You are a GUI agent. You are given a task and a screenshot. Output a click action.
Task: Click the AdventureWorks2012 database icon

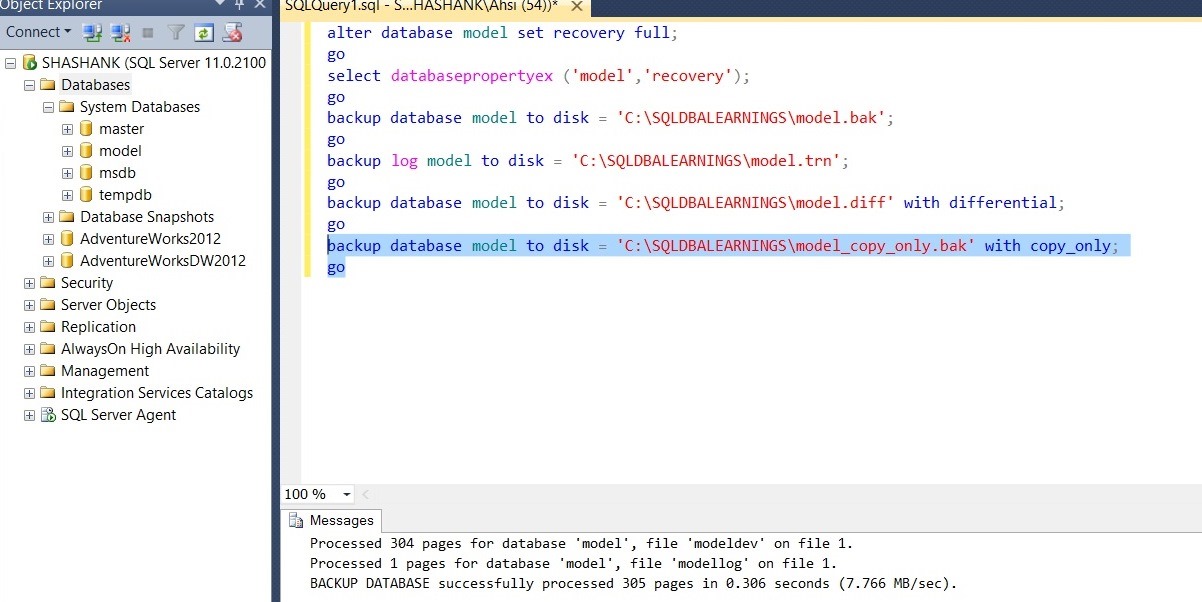[67, 239]
